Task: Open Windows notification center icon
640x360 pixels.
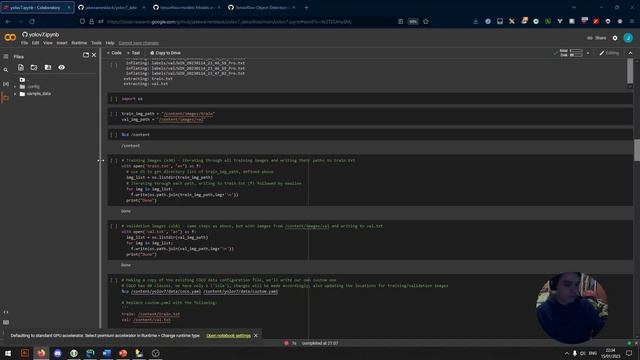Action: tap(629, 353)
